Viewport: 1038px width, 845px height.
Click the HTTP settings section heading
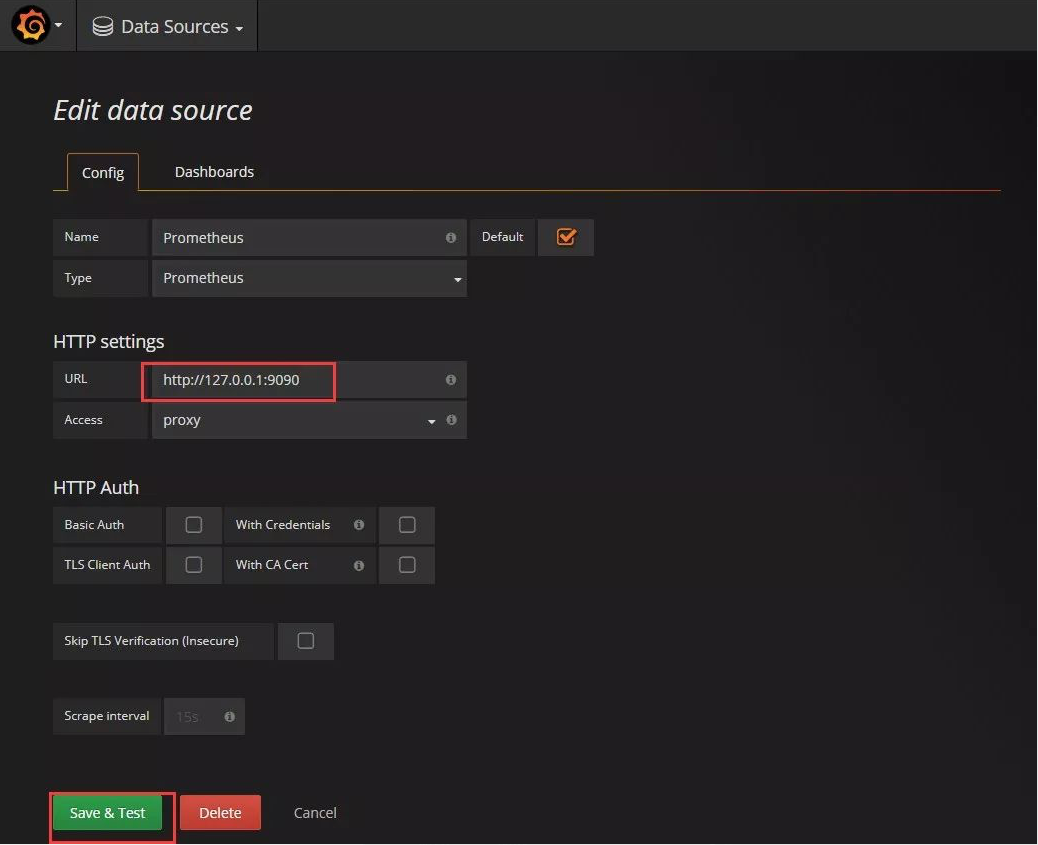click(109, 342)
